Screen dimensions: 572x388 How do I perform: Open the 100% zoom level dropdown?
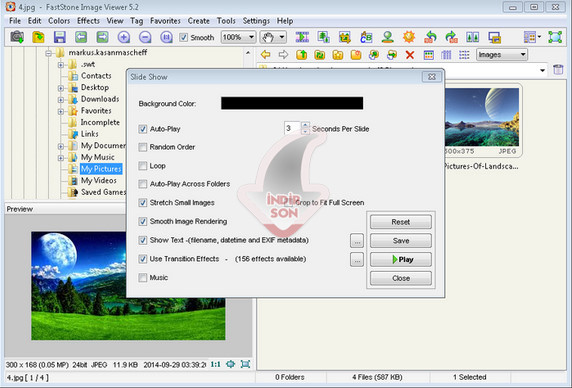251,37
